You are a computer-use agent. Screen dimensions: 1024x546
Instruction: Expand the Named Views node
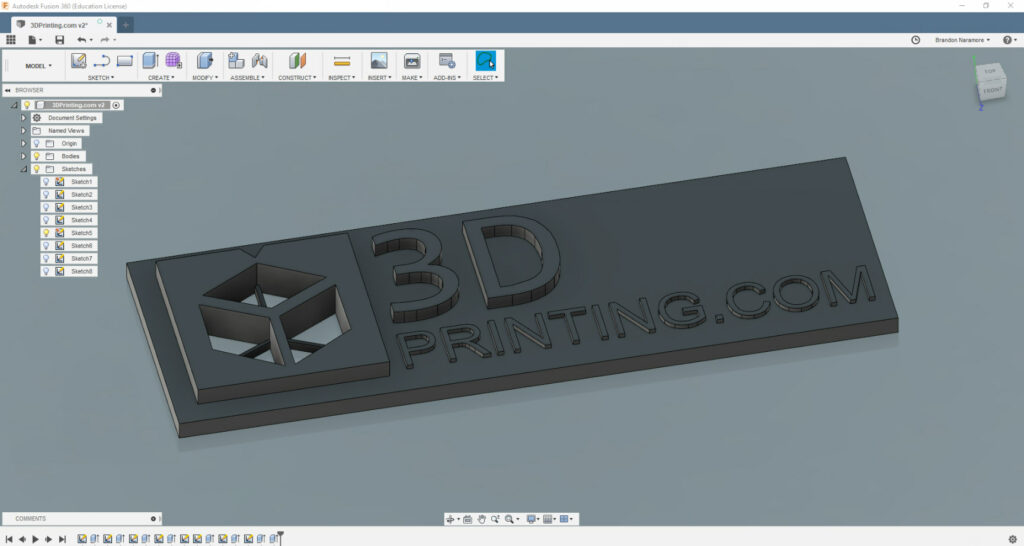click(x=24, y=131)
